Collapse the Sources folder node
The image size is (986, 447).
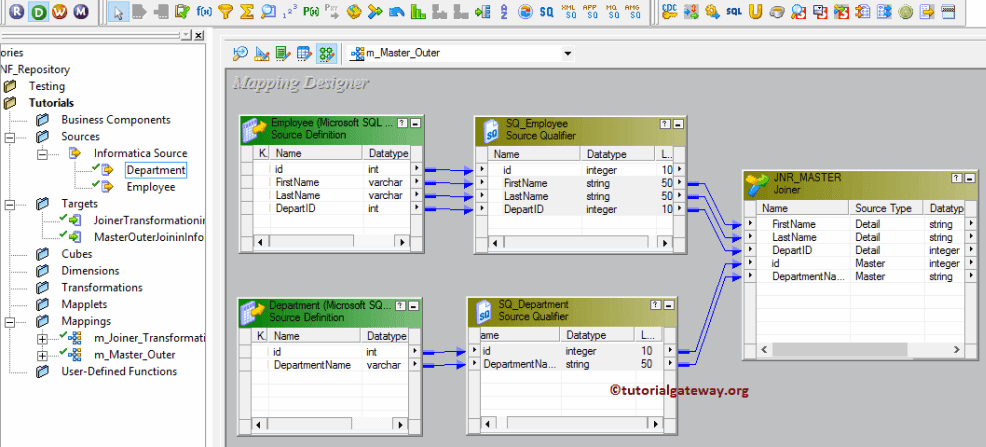pyautogui.click(x=10, y=136)
